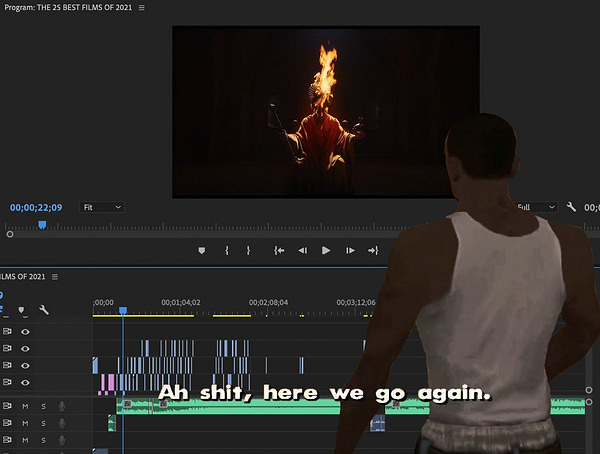
Task: Open the Program monitor panel menu
Action: coord(142,8)
